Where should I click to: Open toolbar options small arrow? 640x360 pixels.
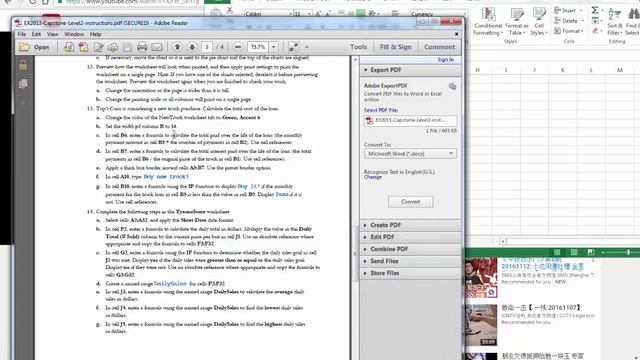(x=307, y=47)
